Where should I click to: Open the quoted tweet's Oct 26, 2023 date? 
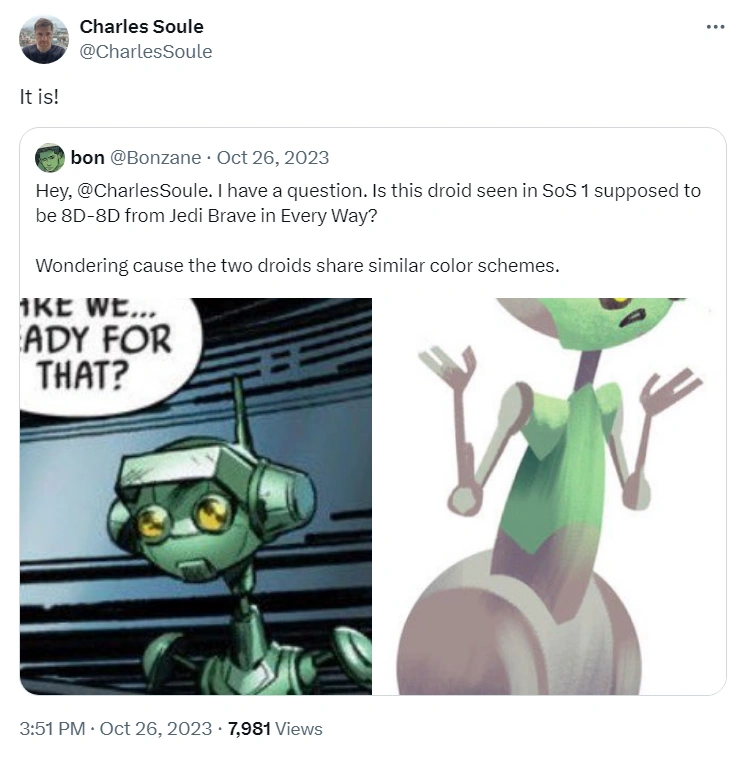tap(273, 158)
